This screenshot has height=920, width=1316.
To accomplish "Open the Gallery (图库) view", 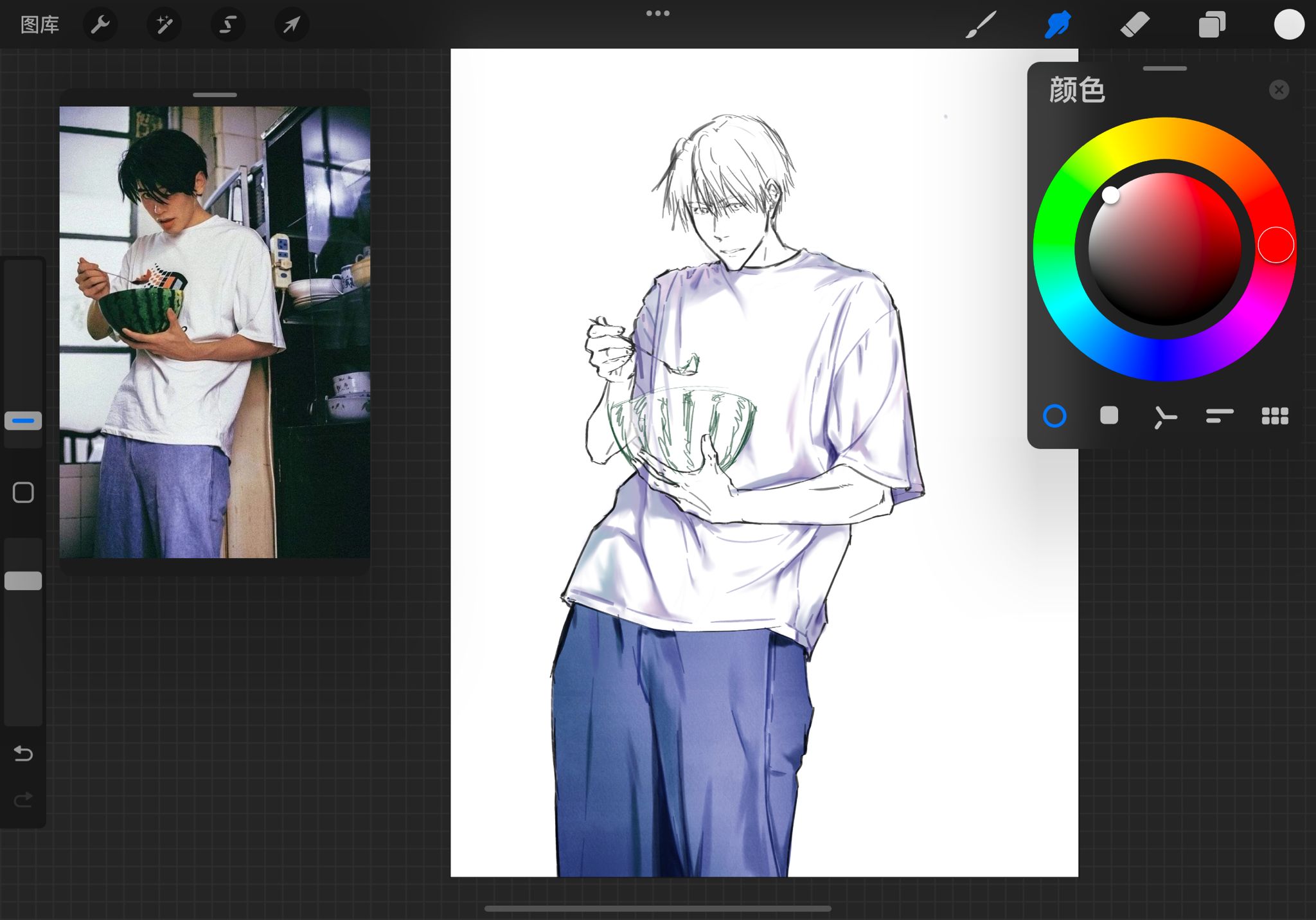I will (x=40, y=25).
